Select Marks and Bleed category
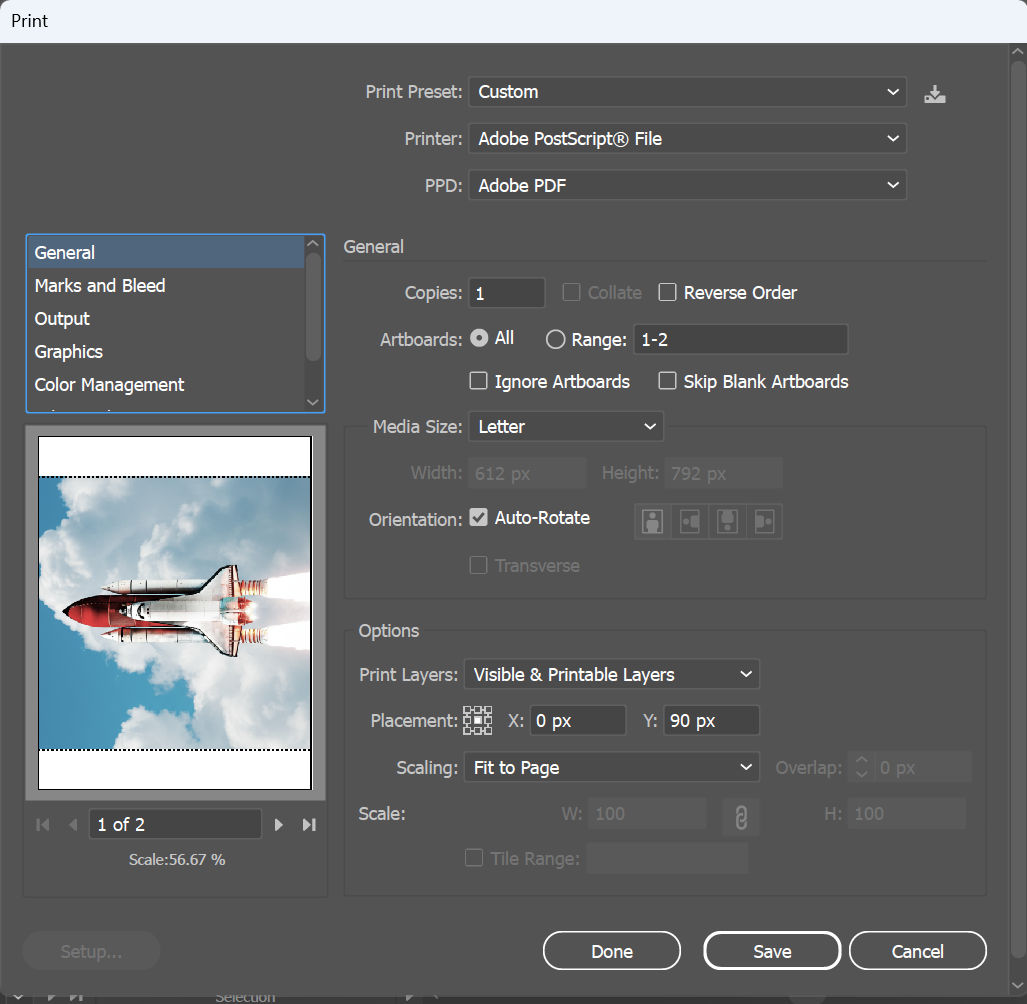This screenshot has height=1004, width=1027. click(x=166, y=286)
